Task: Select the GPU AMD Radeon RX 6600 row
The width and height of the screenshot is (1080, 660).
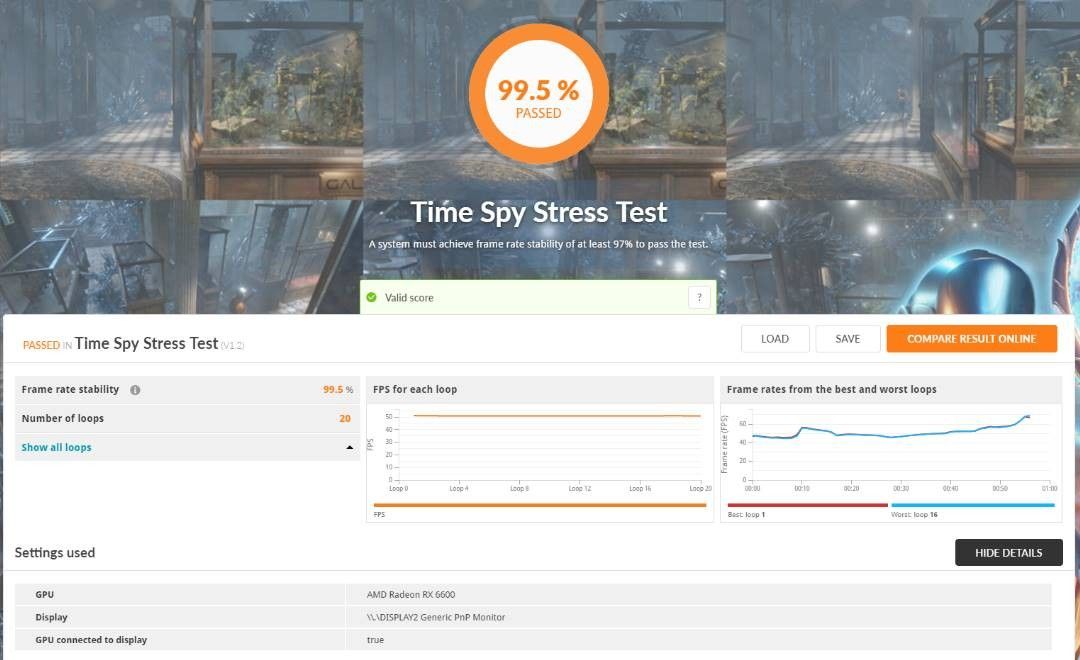Action: point(533,594)
